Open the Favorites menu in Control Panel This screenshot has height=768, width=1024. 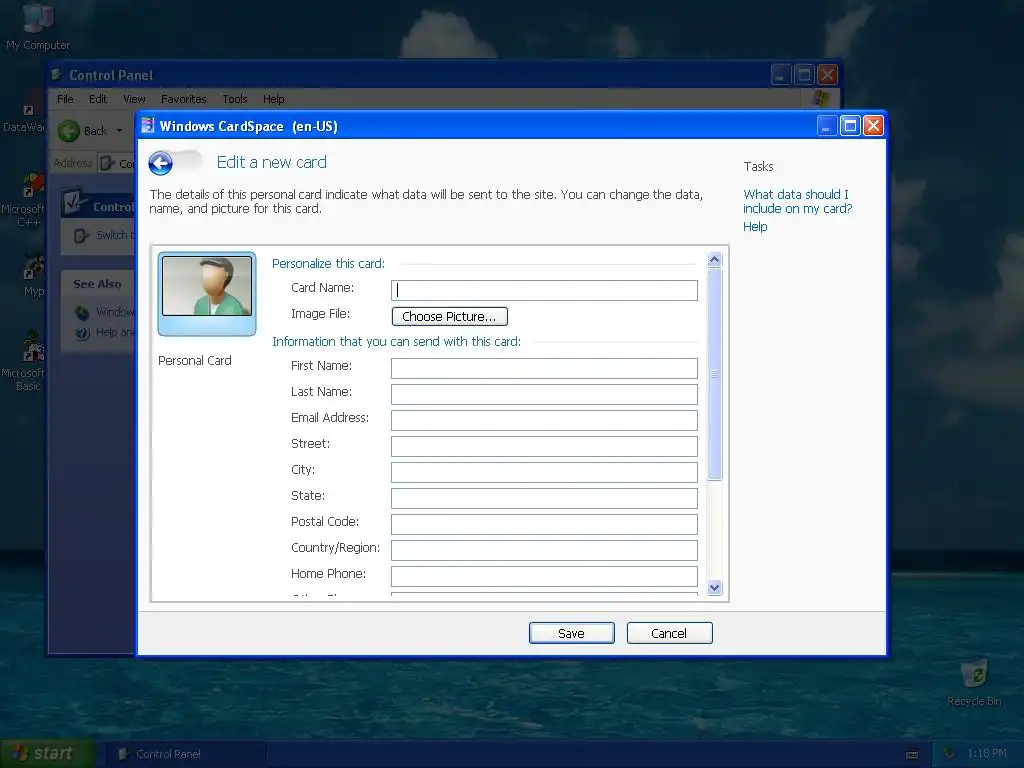tap(184, 99)
